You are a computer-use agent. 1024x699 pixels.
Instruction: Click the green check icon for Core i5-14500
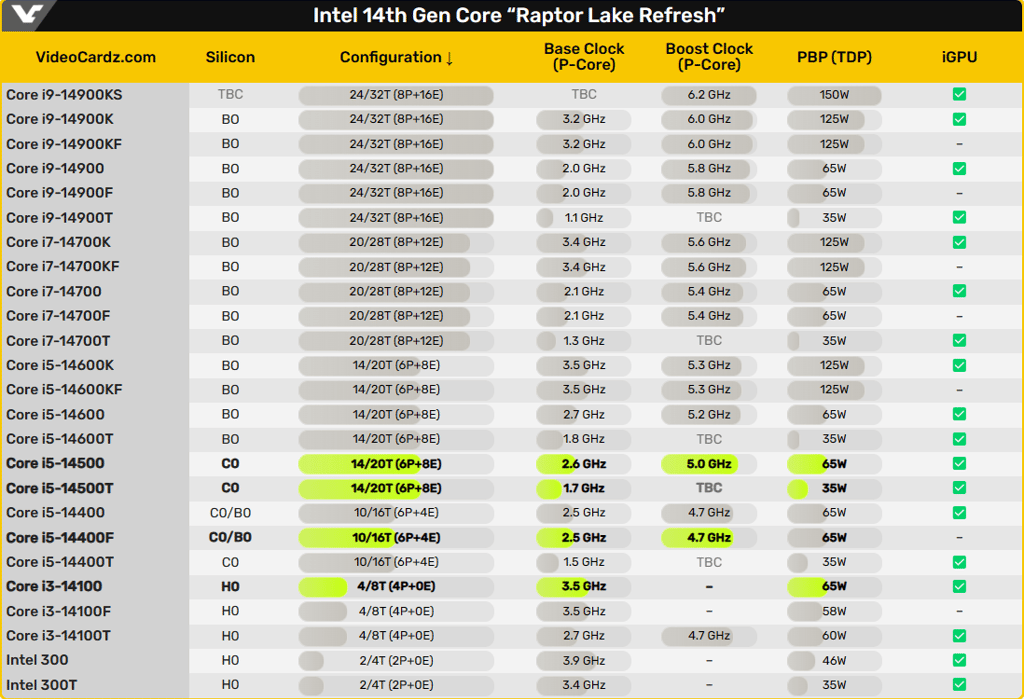click(x=959, y=463)
